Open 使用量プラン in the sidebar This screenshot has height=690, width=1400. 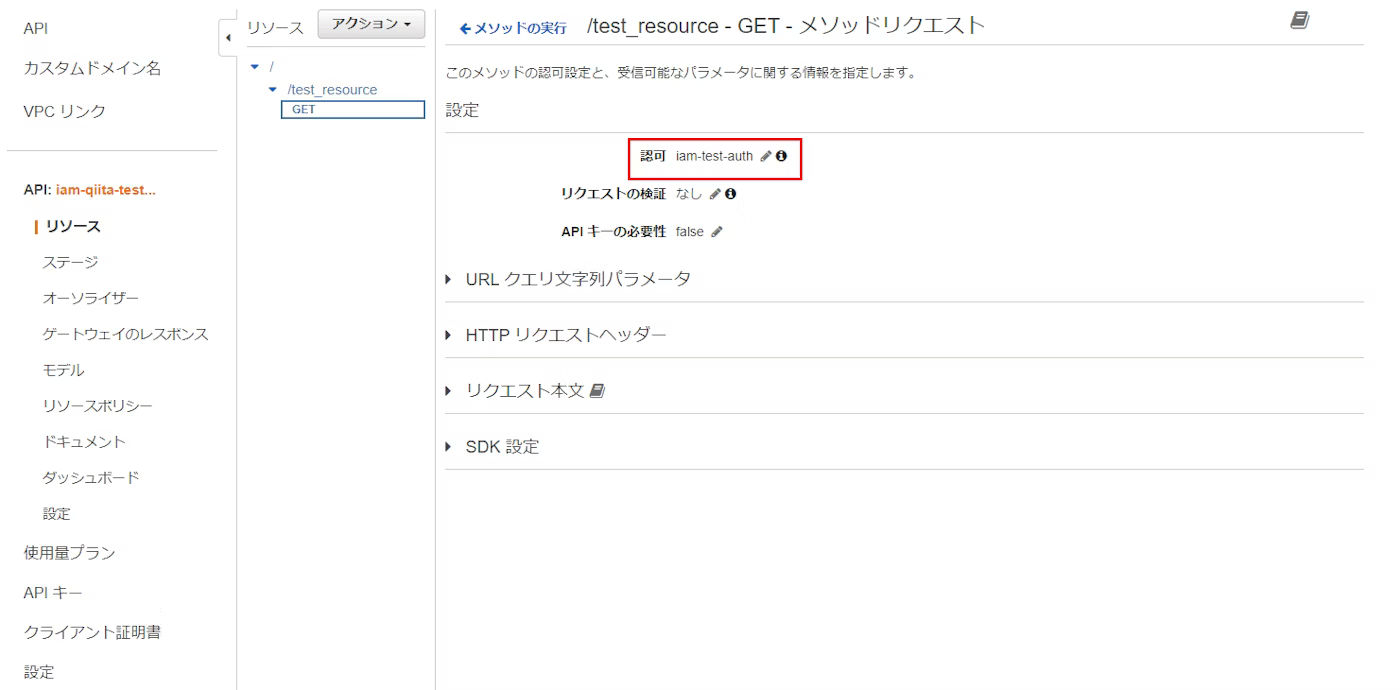coord(69,552)
